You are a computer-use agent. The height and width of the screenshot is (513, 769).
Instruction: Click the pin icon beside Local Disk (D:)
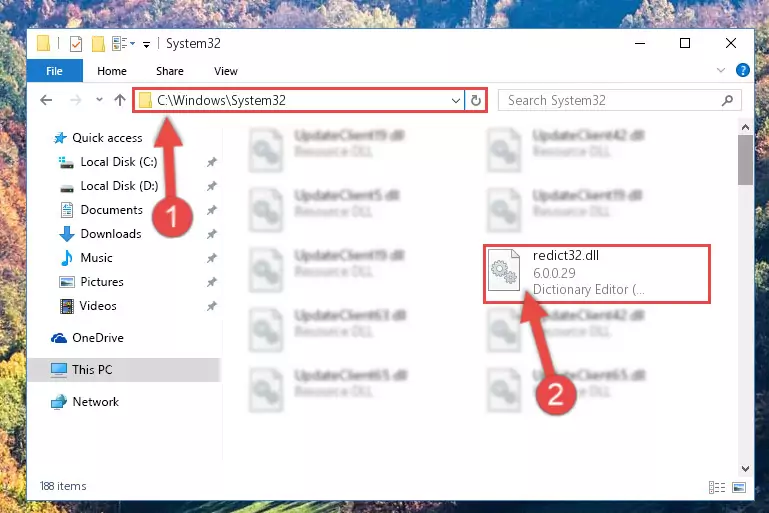211,186
